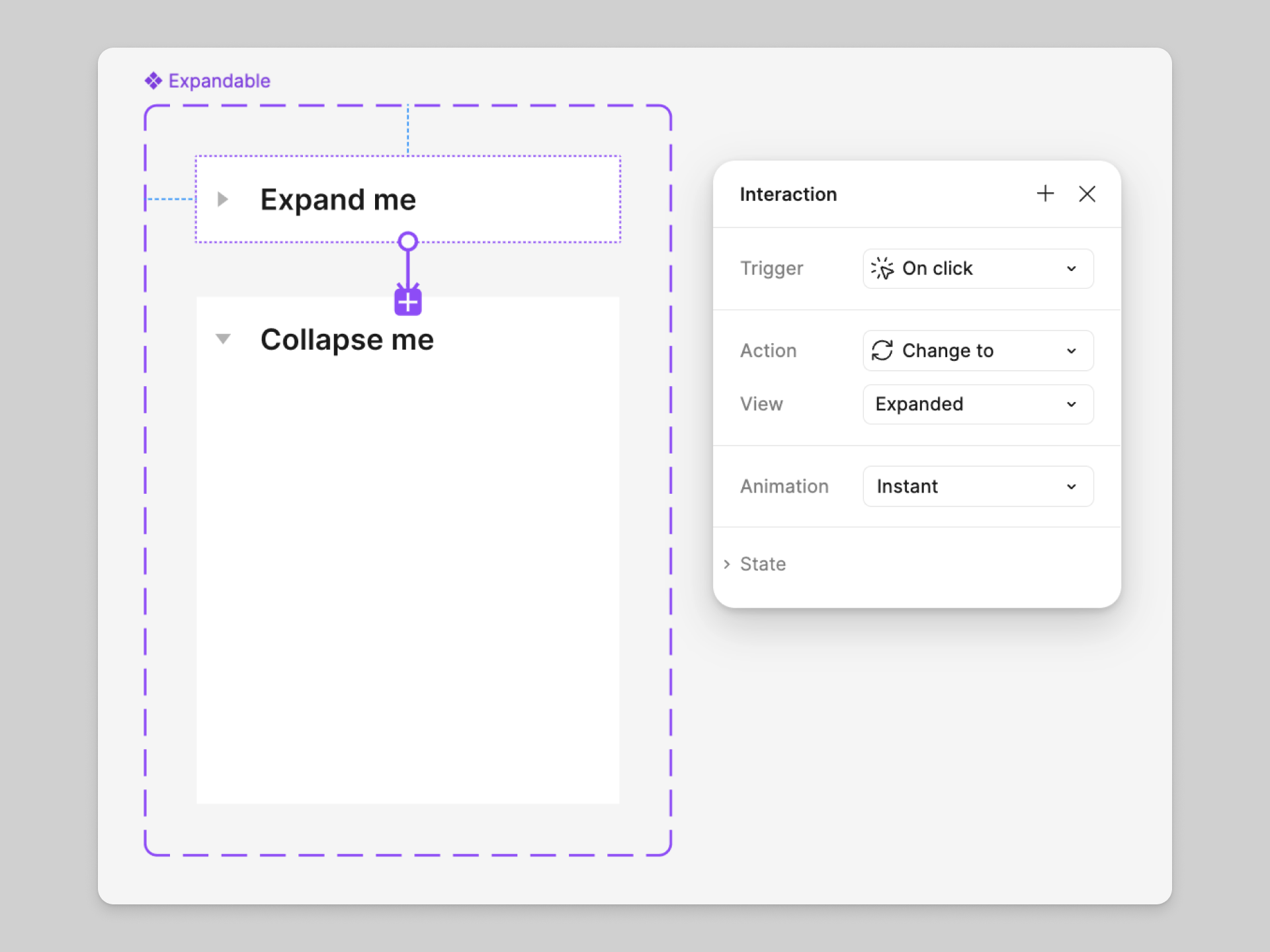Viewport: 1270px width, 952px height.
Task: Select the Expand me text
Action: tap(338, 200)
